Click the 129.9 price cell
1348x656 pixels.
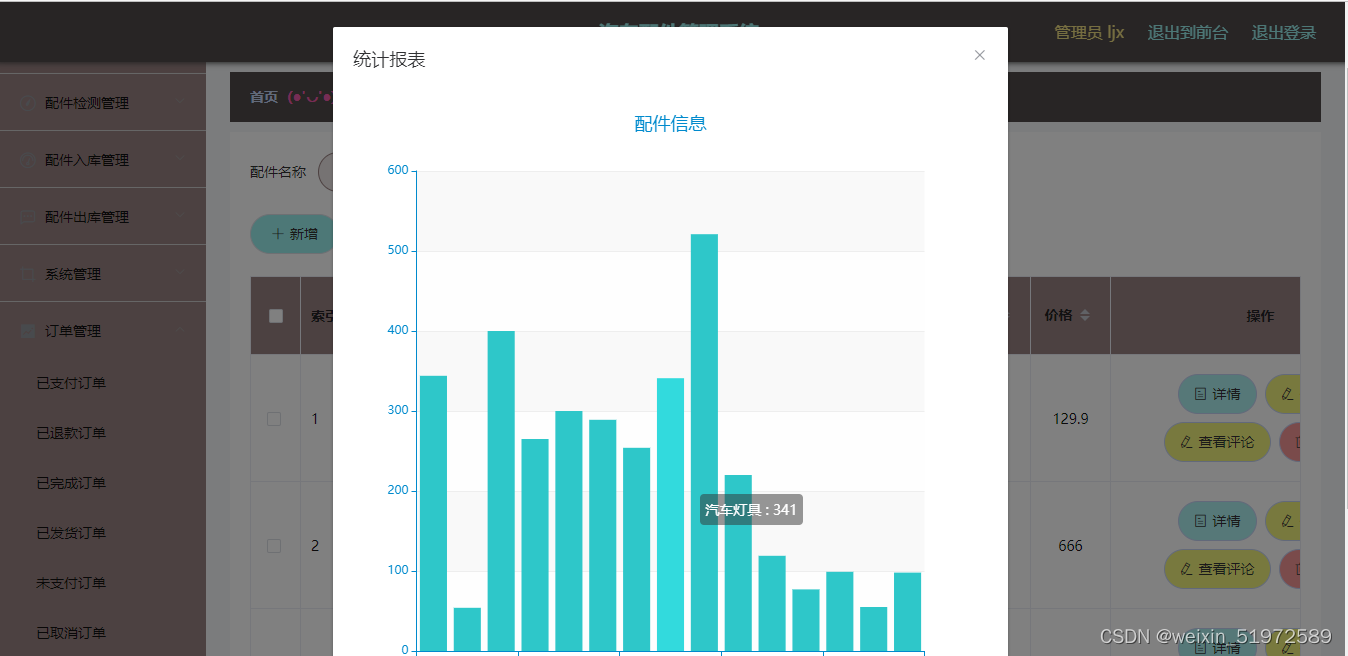(1070, 419)
